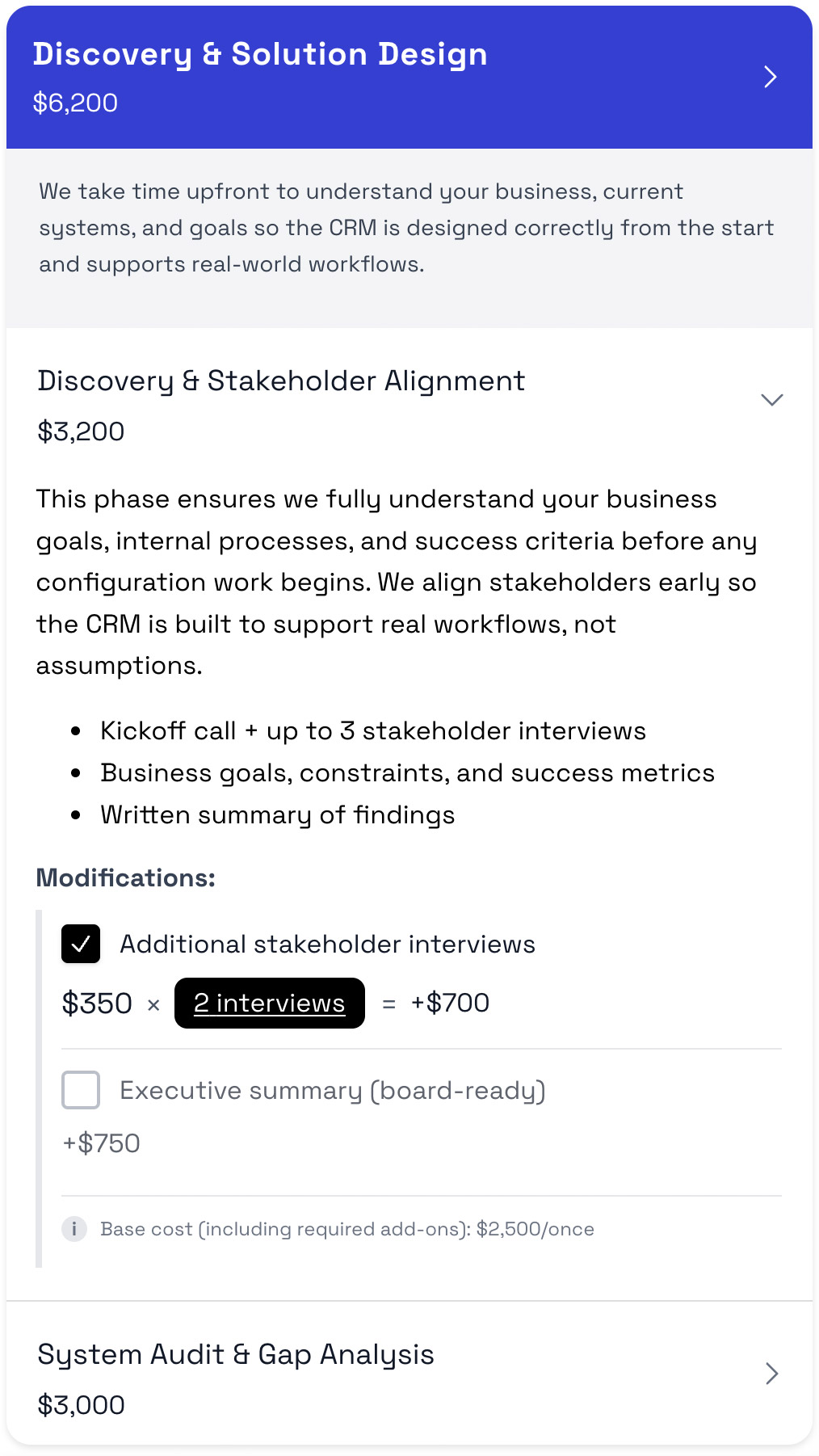Open the 2 interviews quantity selector
This screenshot has width=819, height=1456.
pos(270,1004)
